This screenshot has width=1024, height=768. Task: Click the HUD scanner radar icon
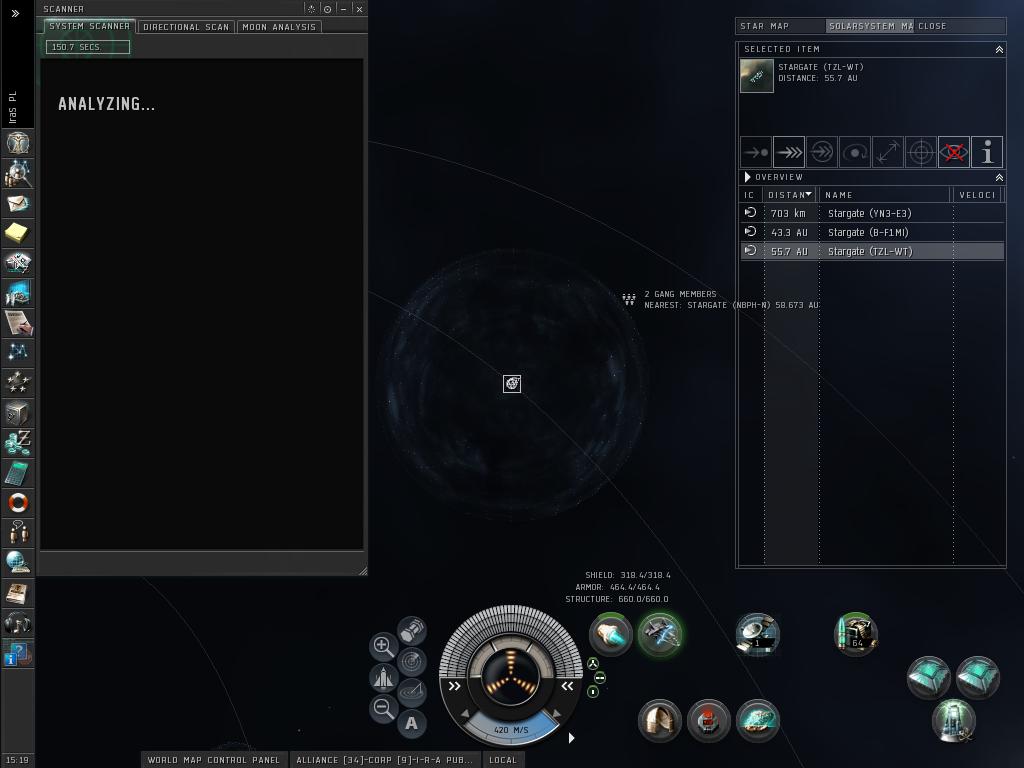coord(411,662)
